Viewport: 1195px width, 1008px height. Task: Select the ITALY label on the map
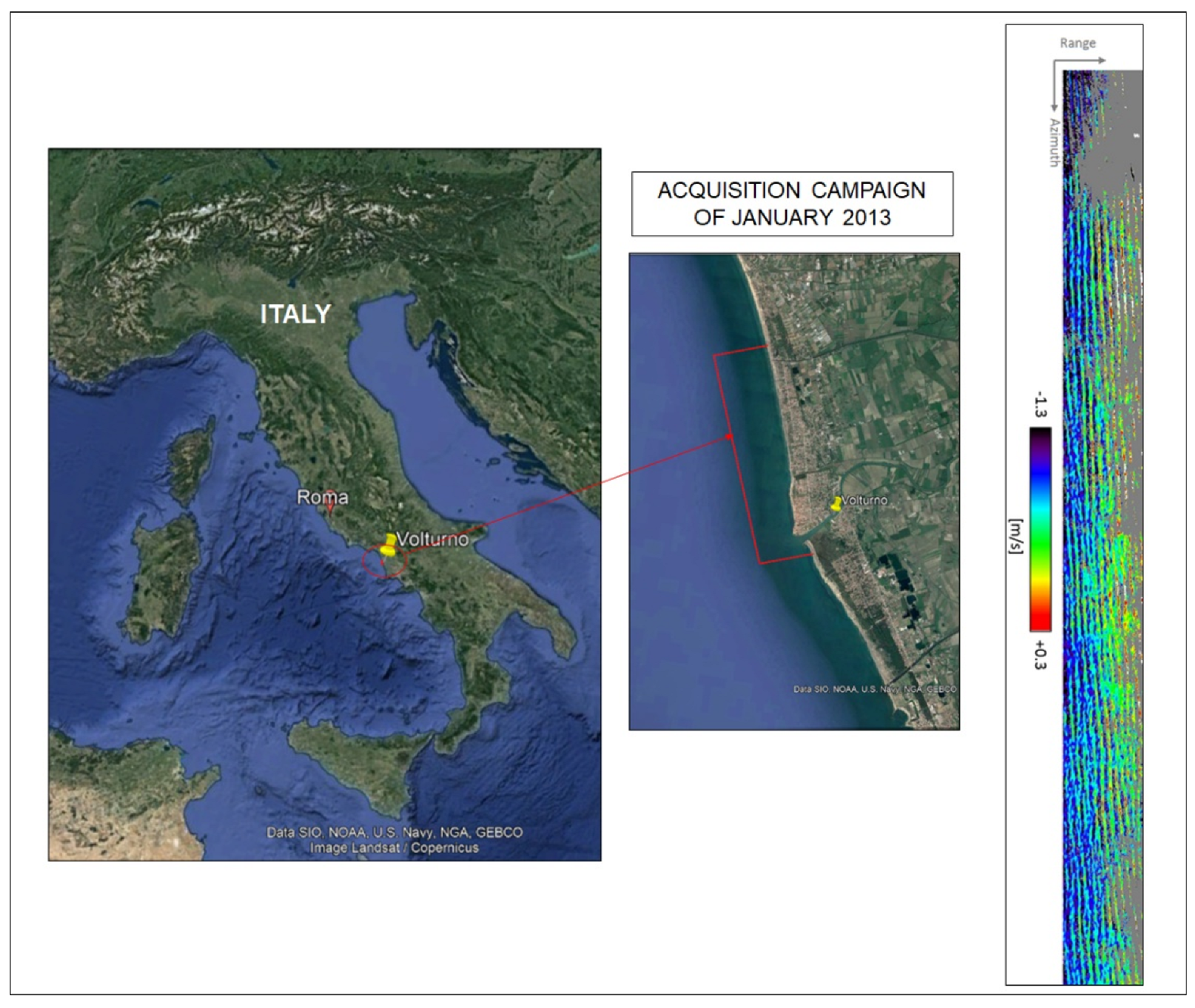295,313
